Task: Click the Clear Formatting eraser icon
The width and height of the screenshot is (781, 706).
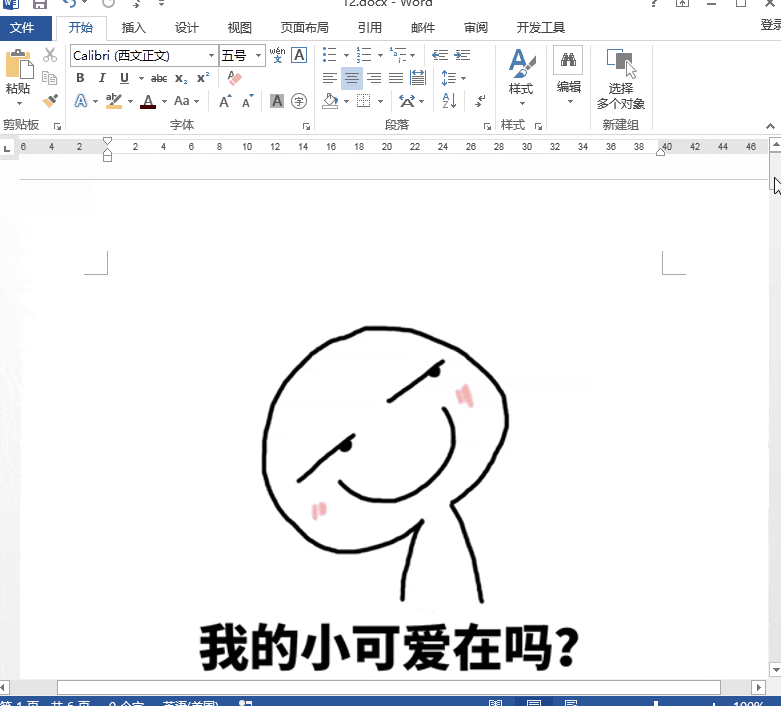Action: coord(234,78)
